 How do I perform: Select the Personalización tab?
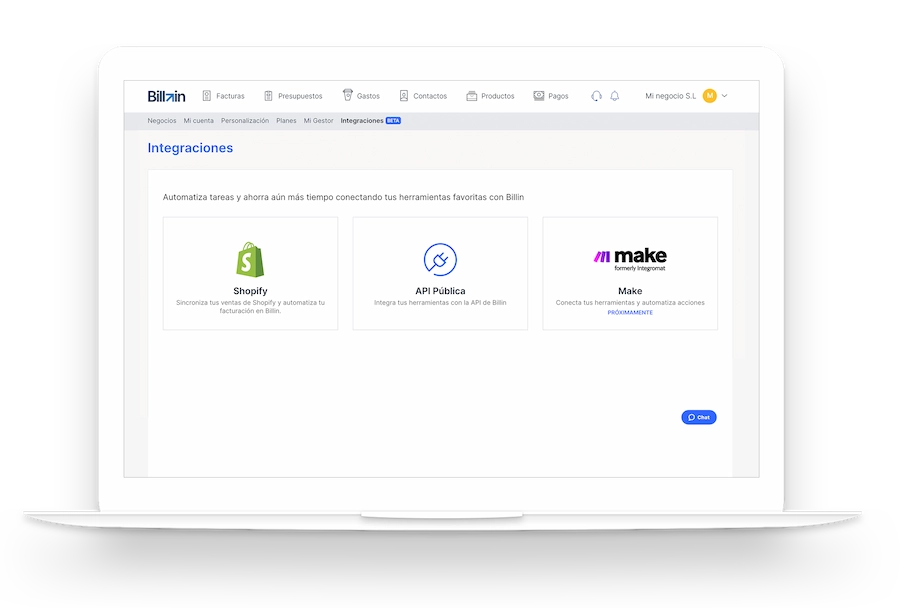pos(245,120)
